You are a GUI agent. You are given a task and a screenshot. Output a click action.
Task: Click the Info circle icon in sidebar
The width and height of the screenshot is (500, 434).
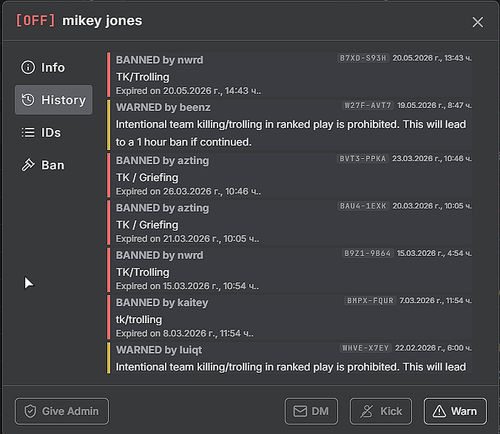pos(28,67)
